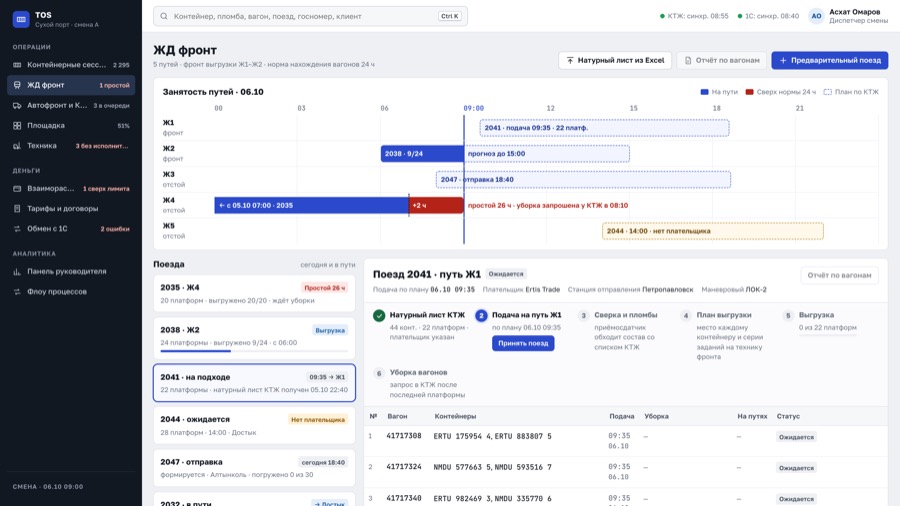This screenshot has height=506, width=900.
Task: Click Принять поезд button
Action: 523,343
